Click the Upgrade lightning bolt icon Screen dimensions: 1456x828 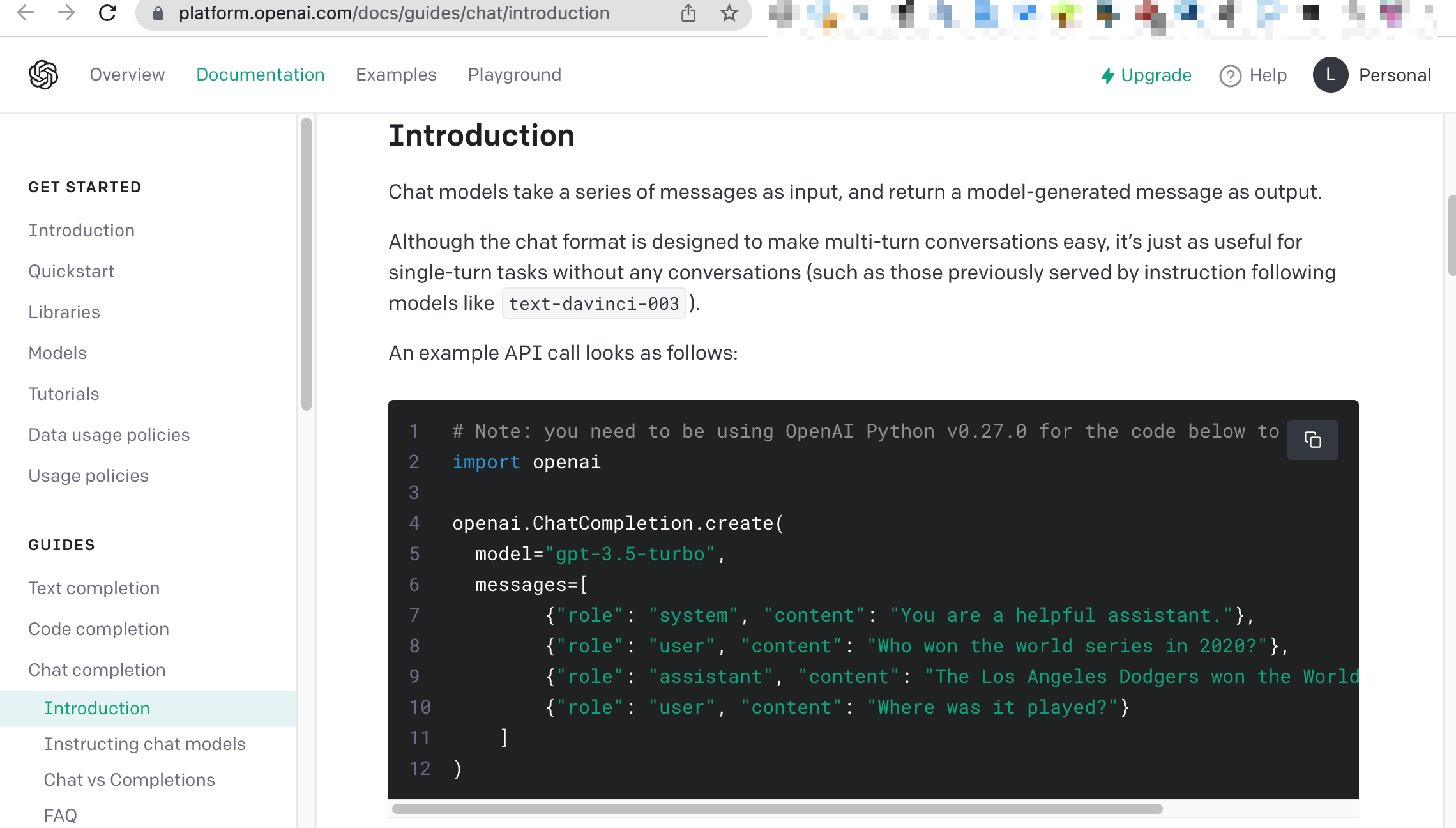1108,75
